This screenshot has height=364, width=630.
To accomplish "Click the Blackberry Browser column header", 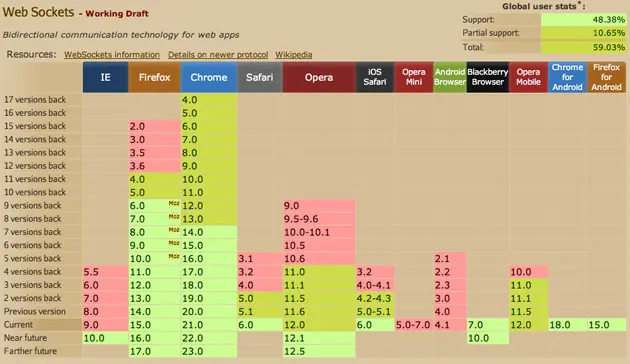I will click(x=487, y=77).
